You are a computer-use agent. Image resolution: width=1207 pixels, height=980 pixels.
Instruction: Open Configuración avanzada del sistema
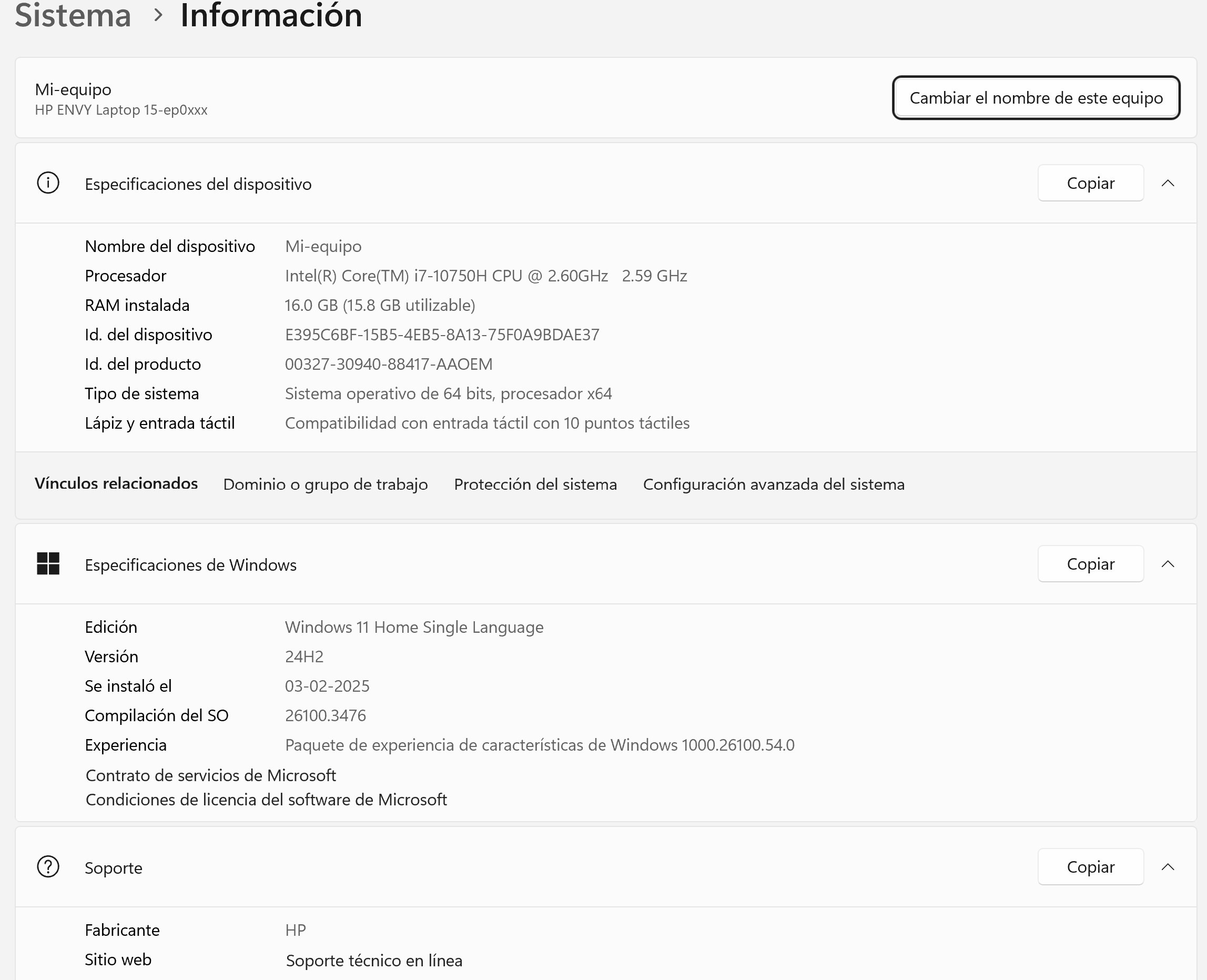[774, 484]
